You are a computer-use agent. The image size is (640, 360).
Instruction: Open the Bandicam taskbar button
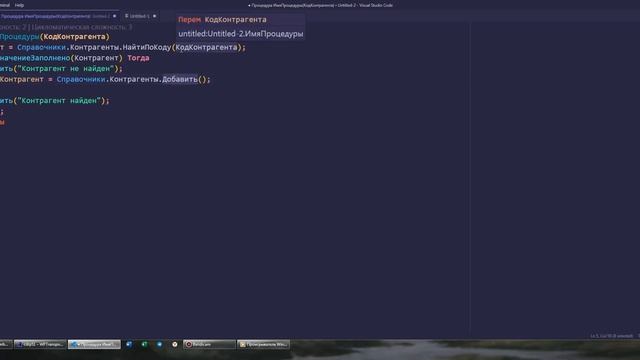209,344
